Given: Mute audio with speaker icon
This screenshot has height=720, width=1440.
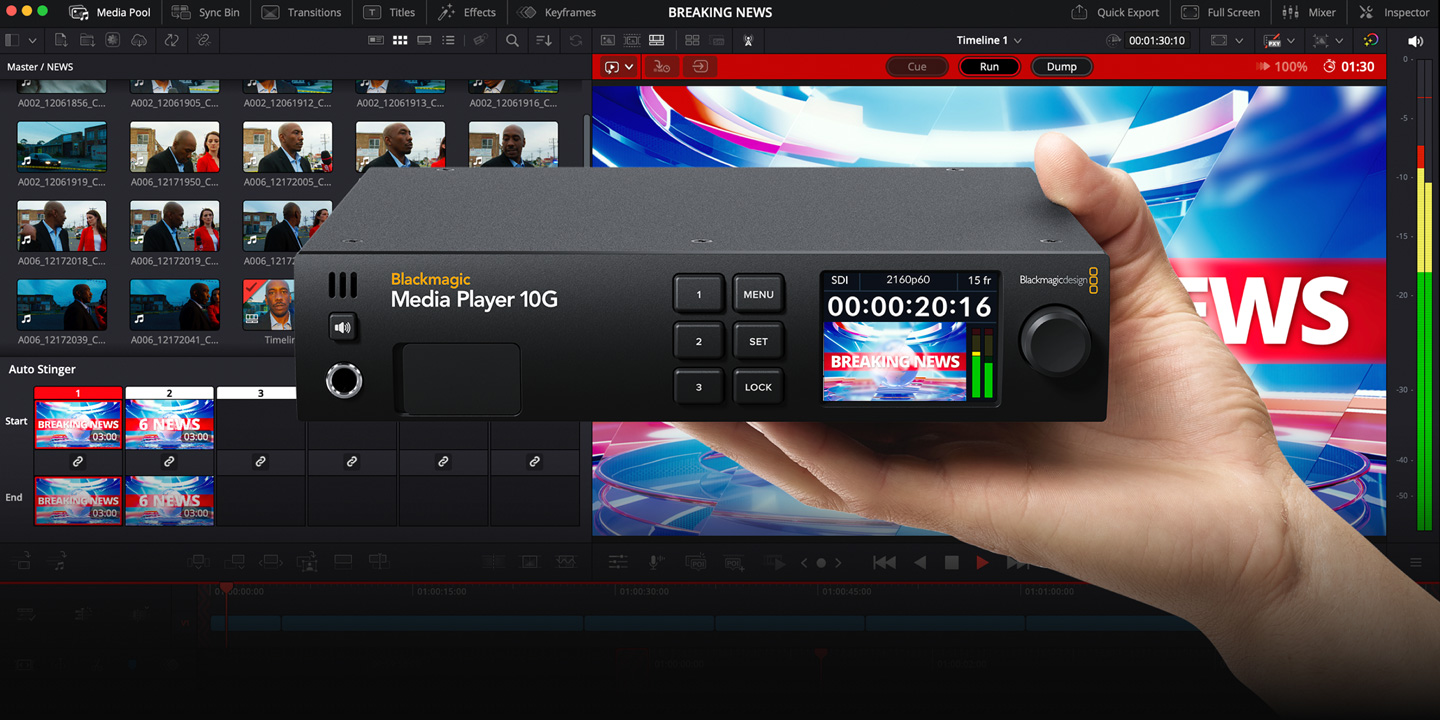Looking at the screenshot, I should pyautogui.click(x=1415, y=41).
